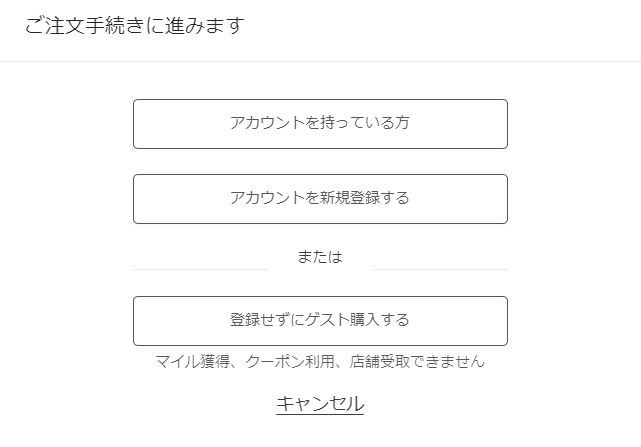The width and height of the screenshot is (641, 447).
Task: Click the guest purchase restrictions note
Action: pyautogui.click(x=320, y=361)
